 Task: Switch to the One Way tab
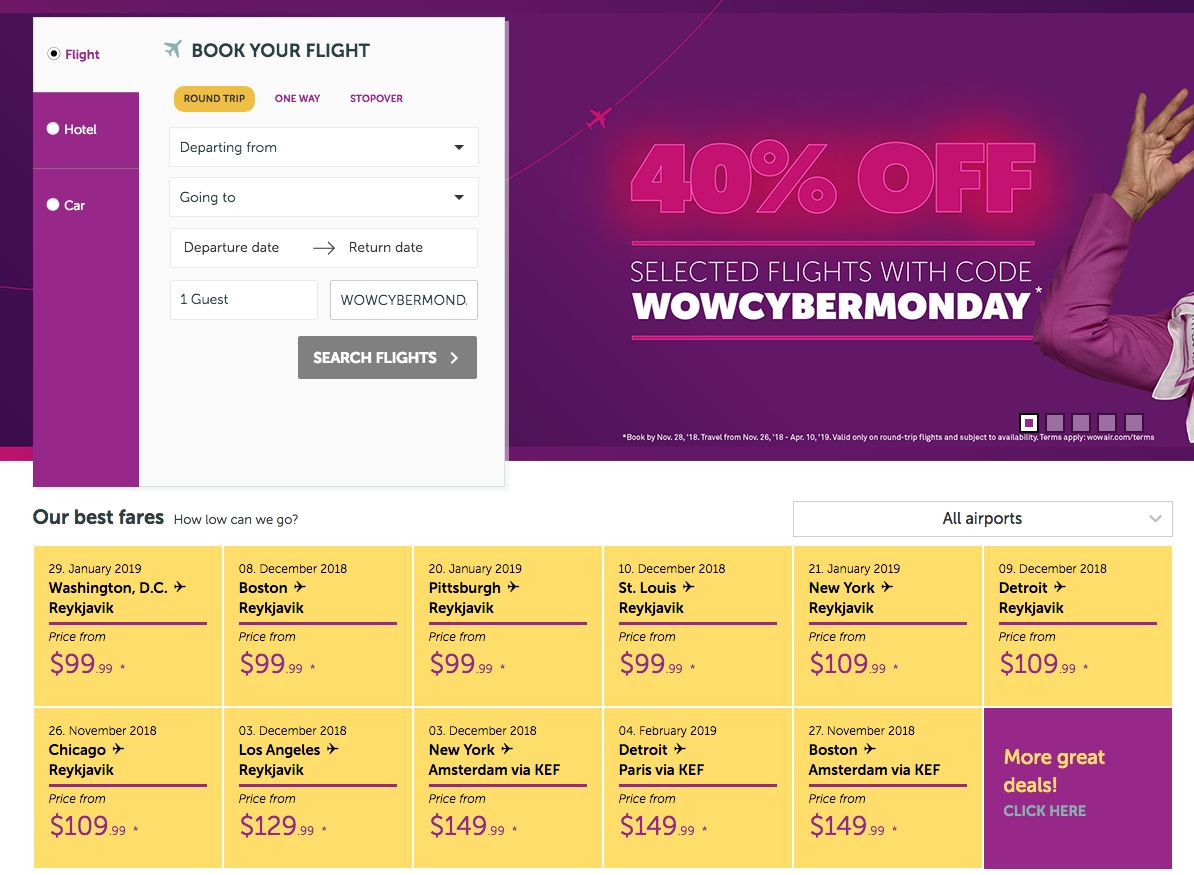pyautogui.click(x=297, y=99)
